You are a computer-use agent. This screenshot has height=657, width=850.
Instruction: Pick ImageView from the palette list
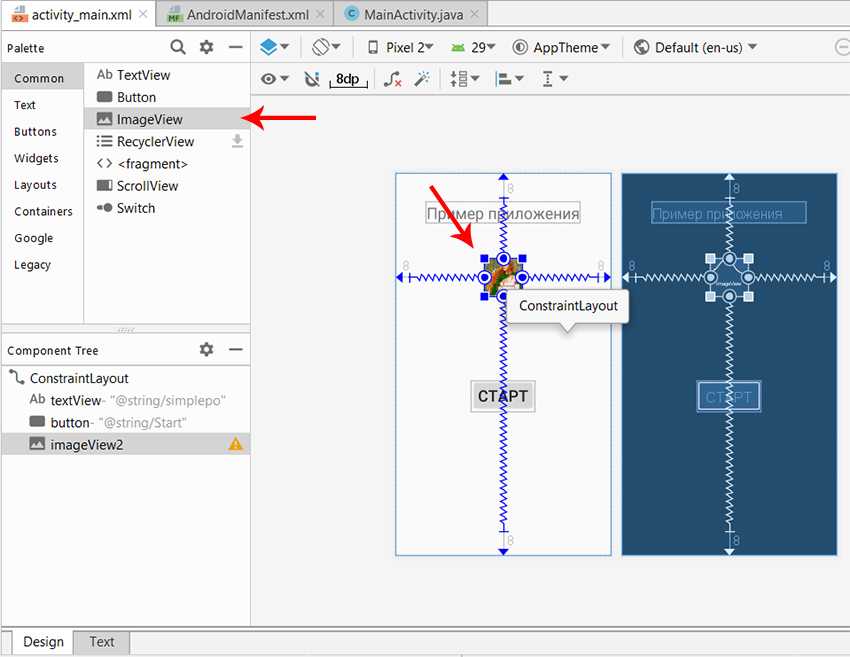coord(149,119)
